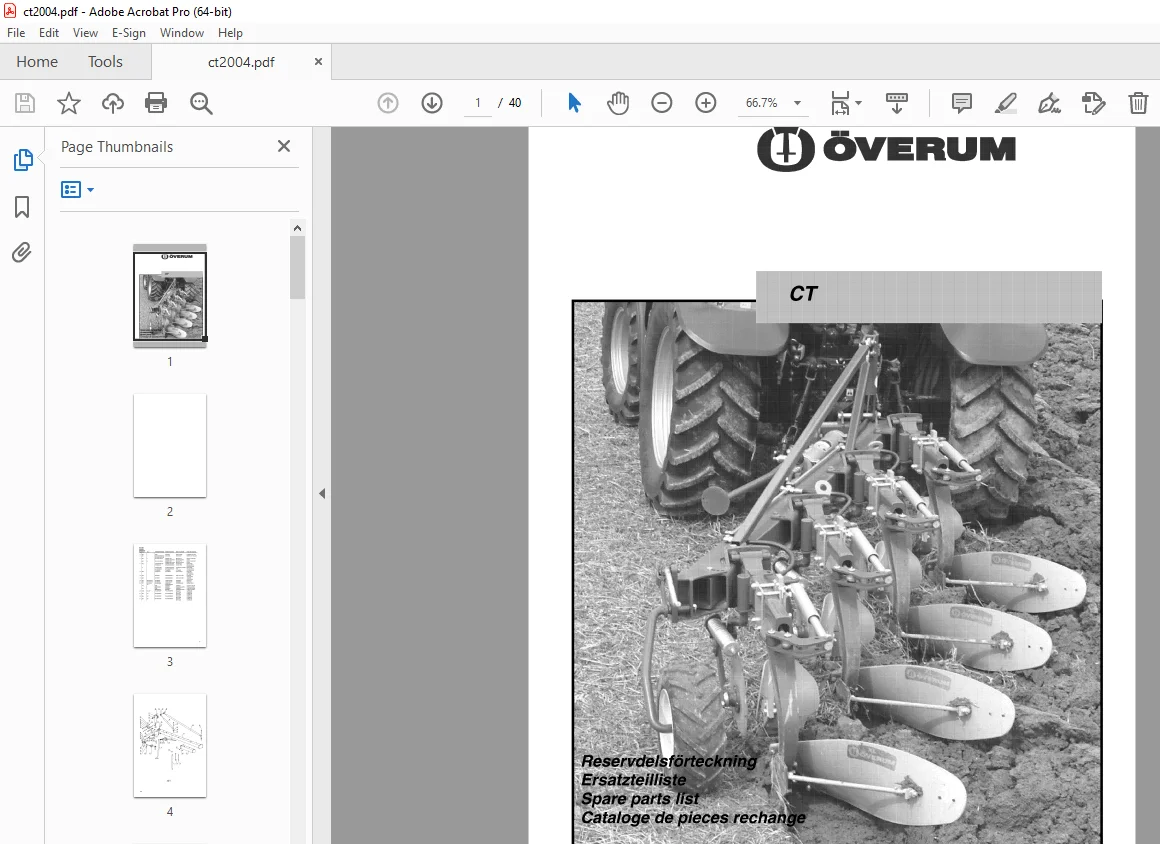Open the Help menu
1160x844 pixels.
[x=230, y=33]
